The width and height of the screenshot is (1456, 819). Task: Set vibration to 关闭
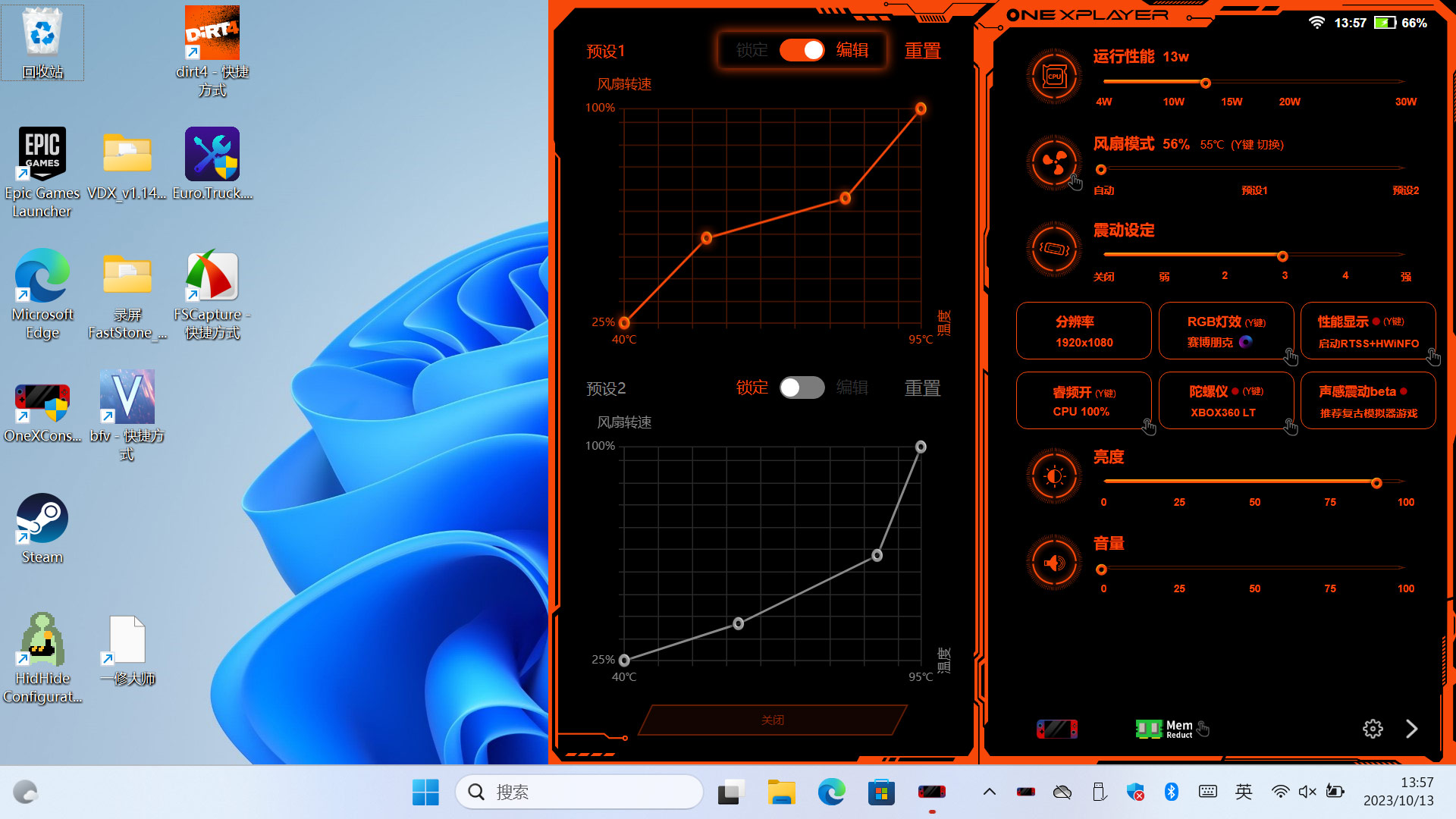point(1103,277)
